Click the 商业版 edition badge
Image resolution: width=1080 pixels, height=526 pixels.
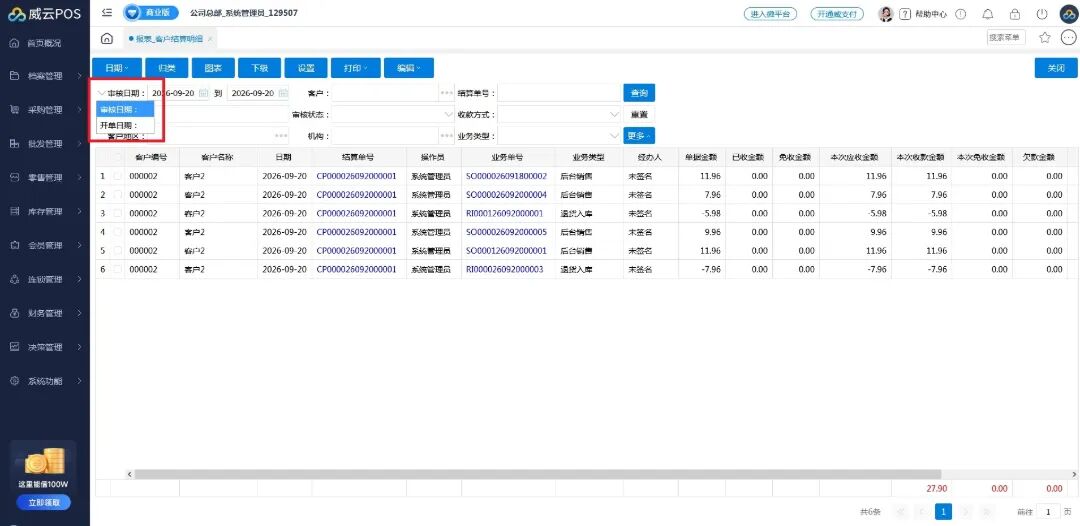(x=151, y=13)
